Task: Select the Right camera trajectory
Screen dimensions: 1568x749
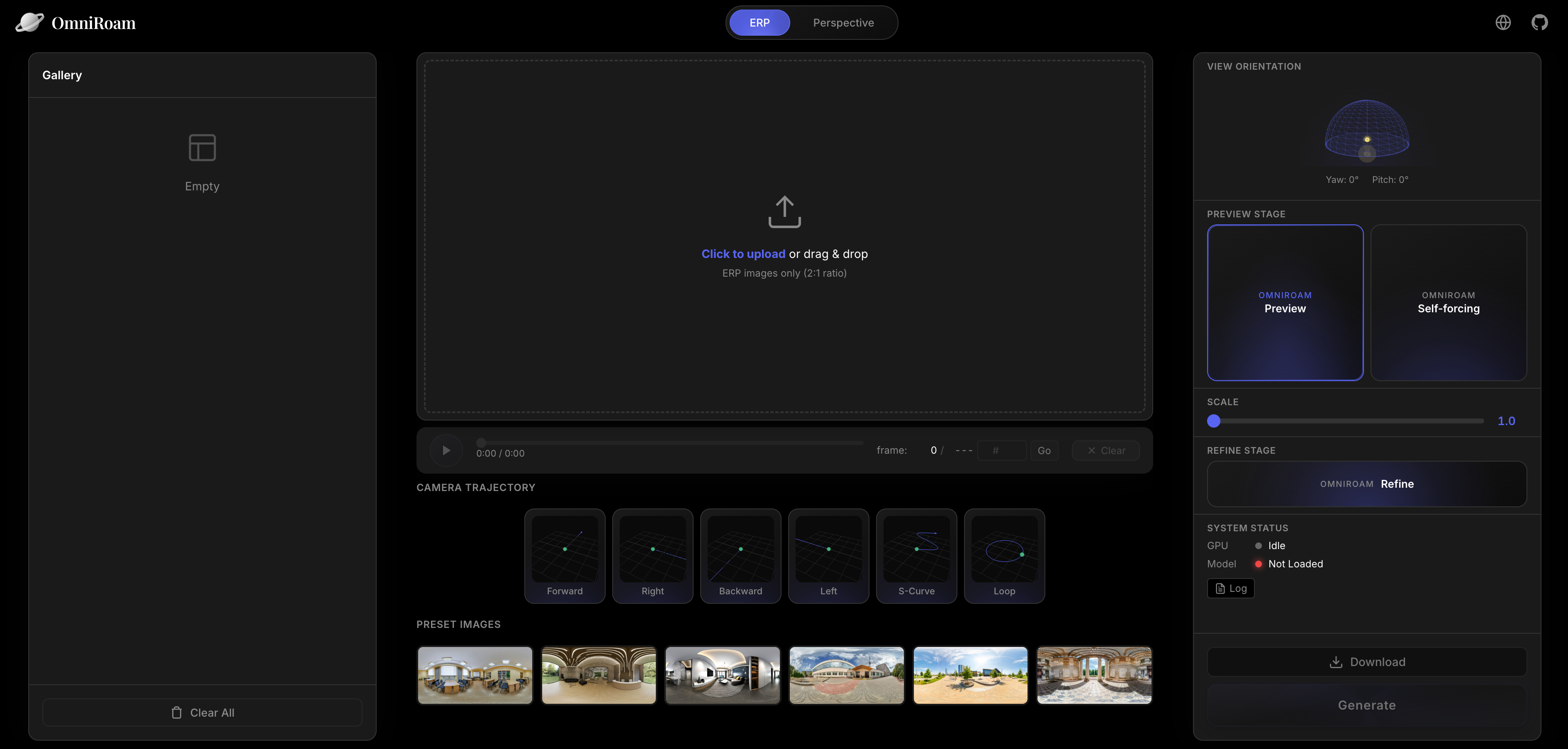Action: (652, 555)
